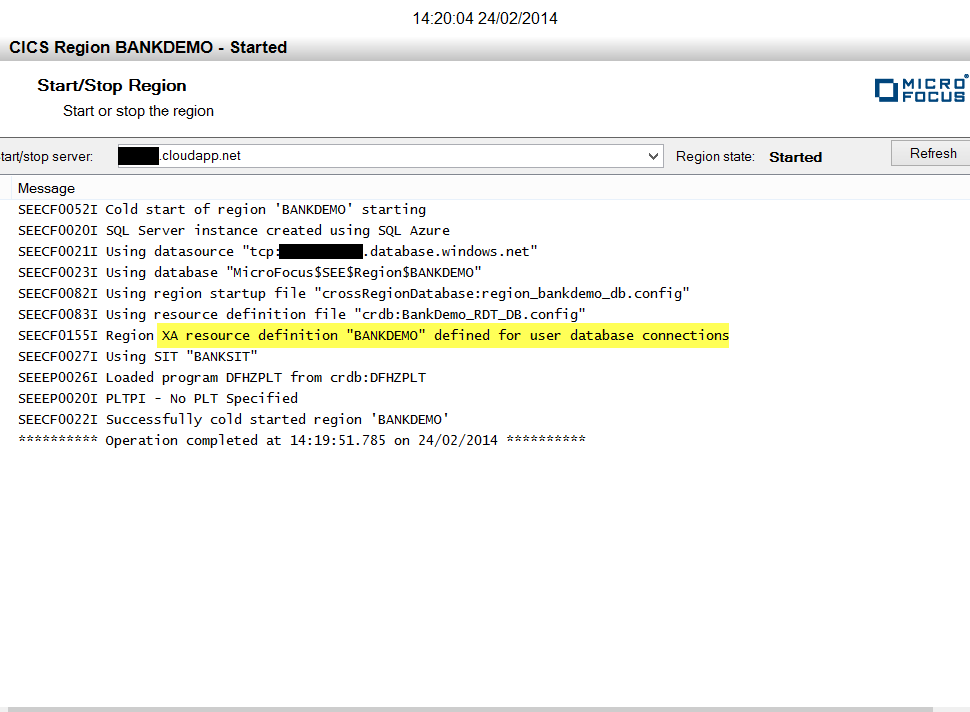Image resolution: width=970 pixels, height=712 pixels.
Task: Click the Micro Focus logo
Action: pyautogui.click(x=921, y=90)
